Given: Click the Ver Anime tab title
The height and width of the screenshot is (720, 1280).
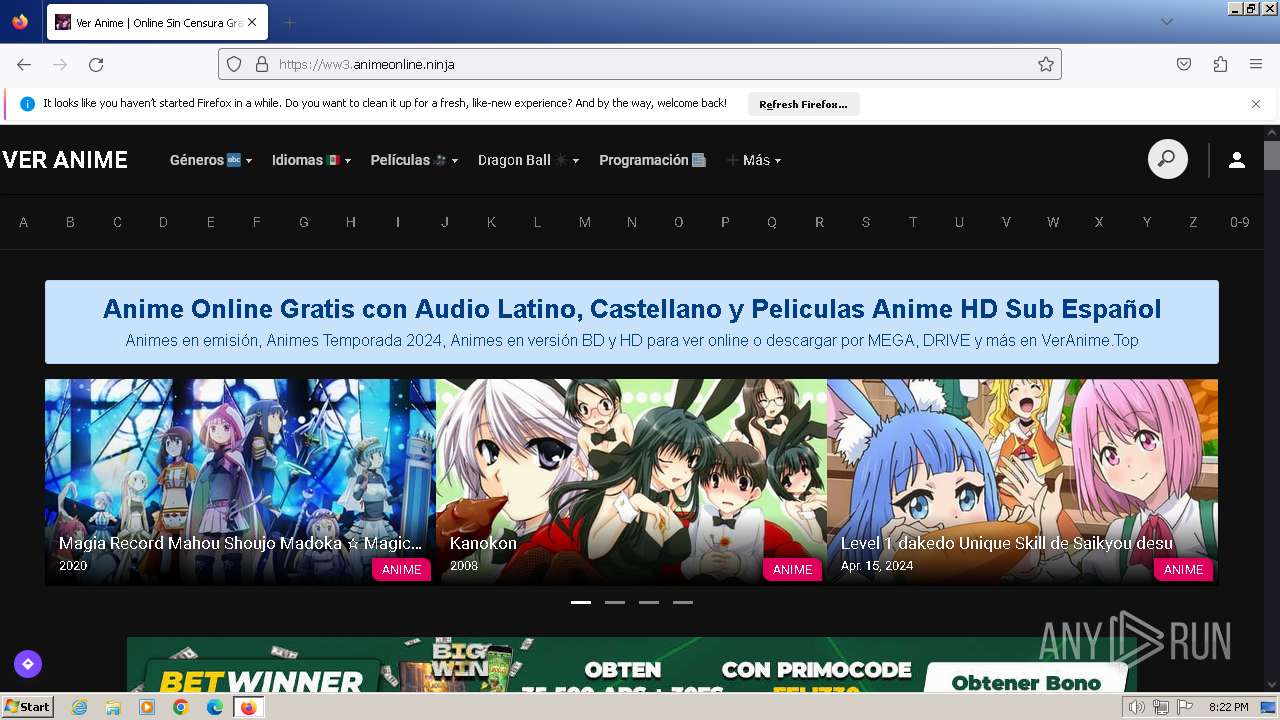Looking at the screenshot, I should click(159, 22).
